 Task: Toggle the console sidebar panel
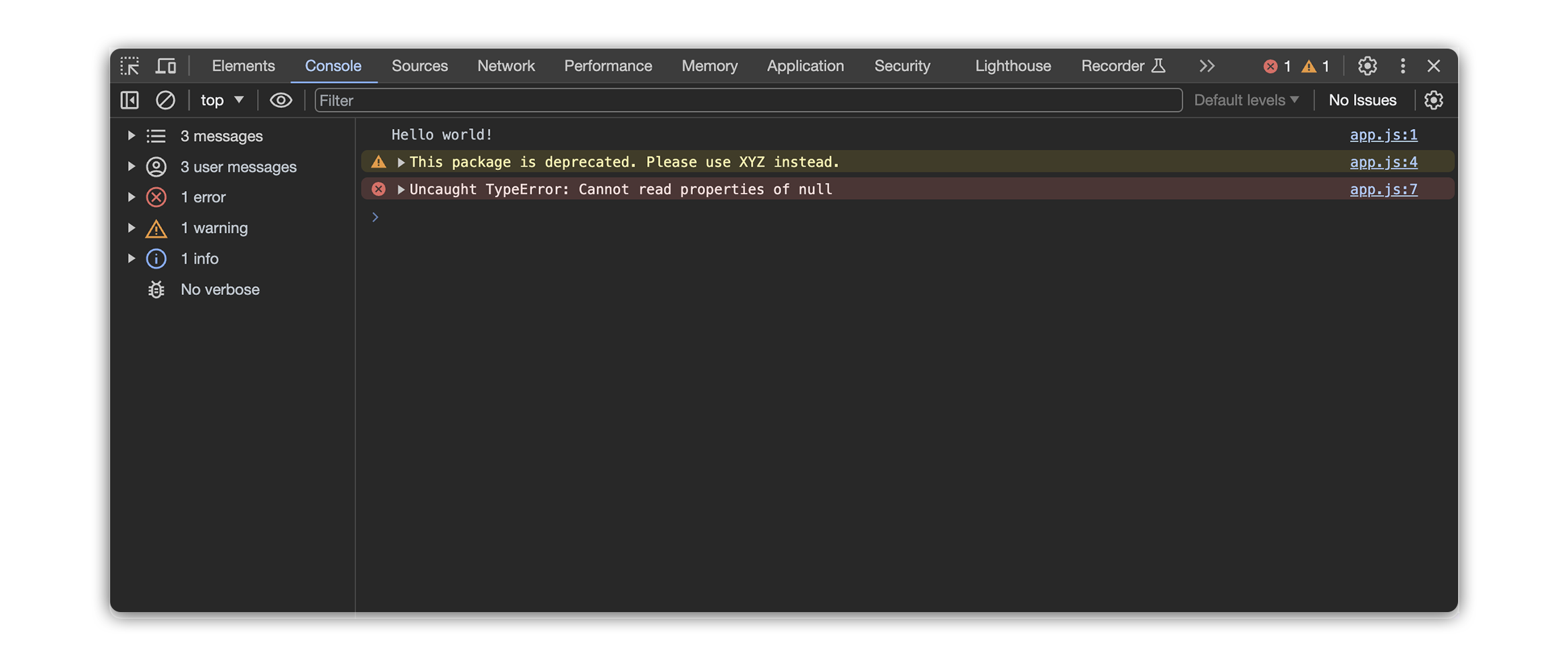coord(130,101)
